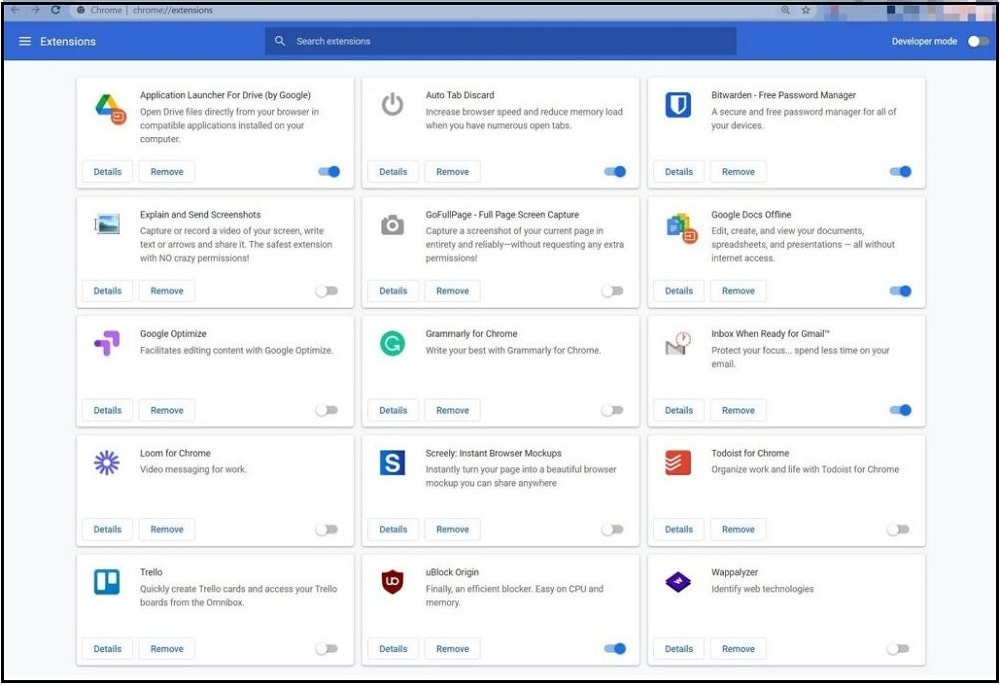The image size is (1000, 685).
Task: Disable uBlock Origin toggle
Action: click(615, 649)
